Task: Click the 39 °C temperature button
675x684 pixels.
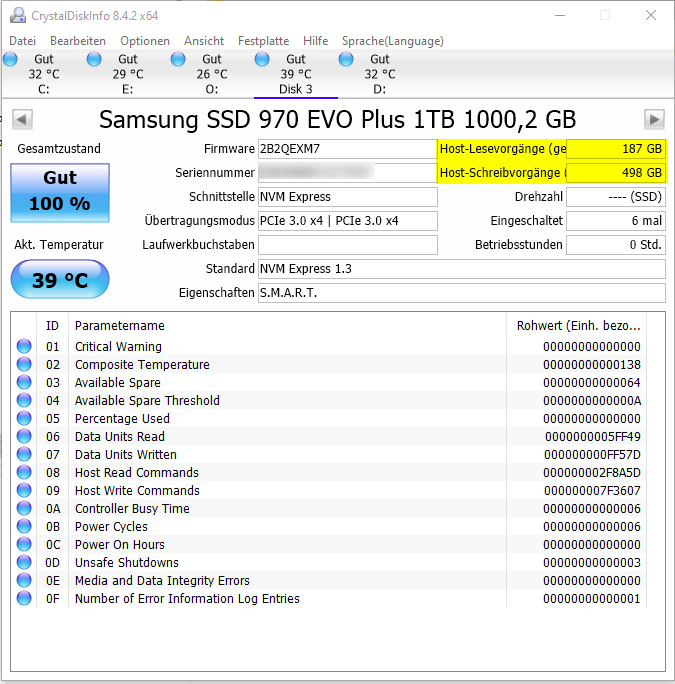Action: coord(60,279)
